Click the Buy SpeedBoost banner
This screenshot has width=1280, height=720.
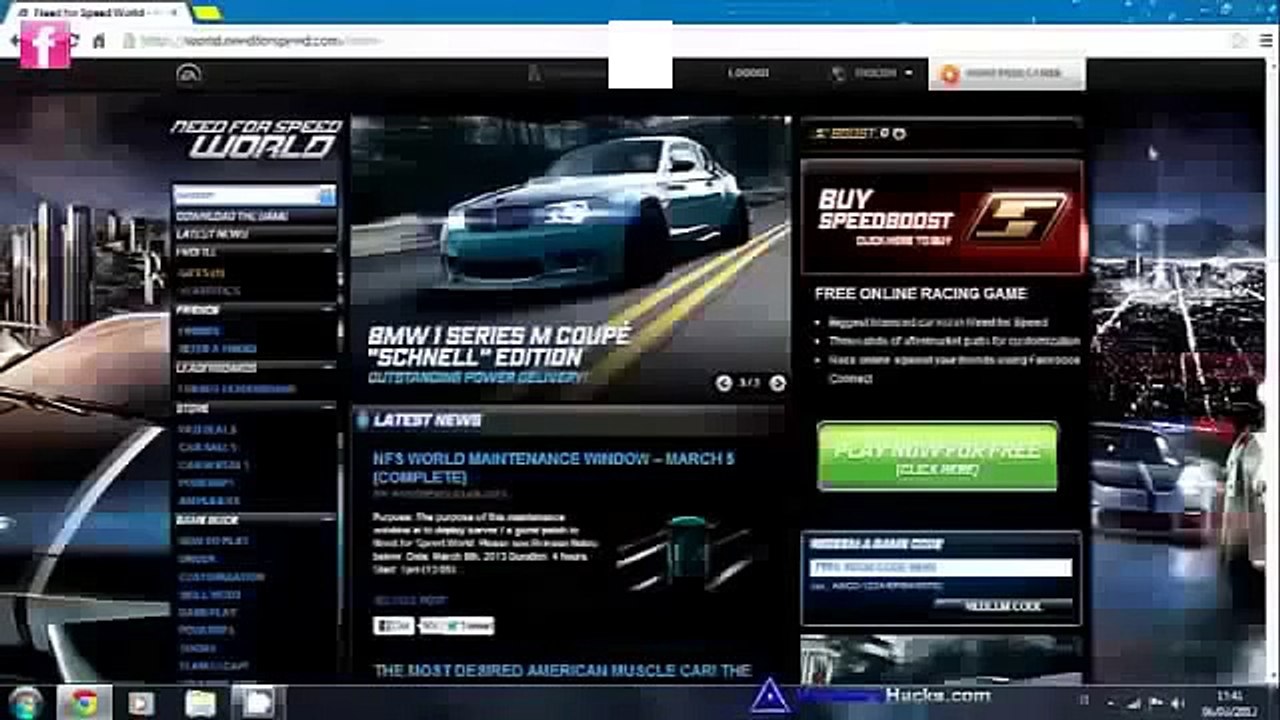(942, 217)
